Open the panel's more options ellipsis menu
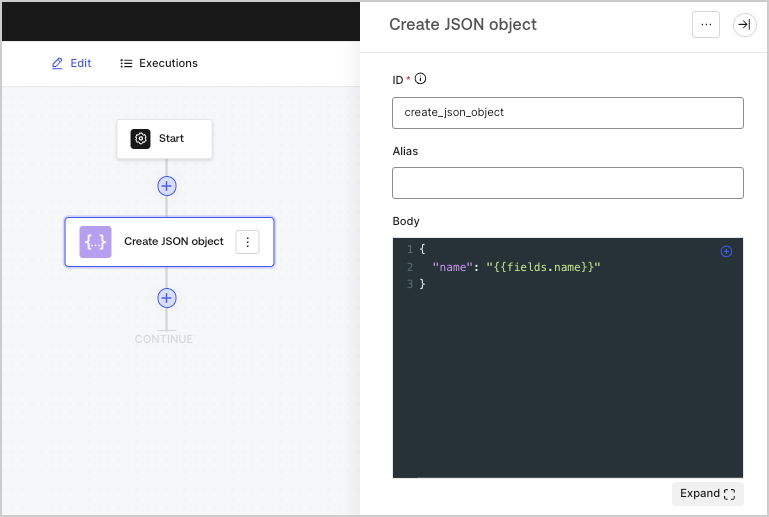Viewport: 769px width, 517px height. click(x=706, y=25)
